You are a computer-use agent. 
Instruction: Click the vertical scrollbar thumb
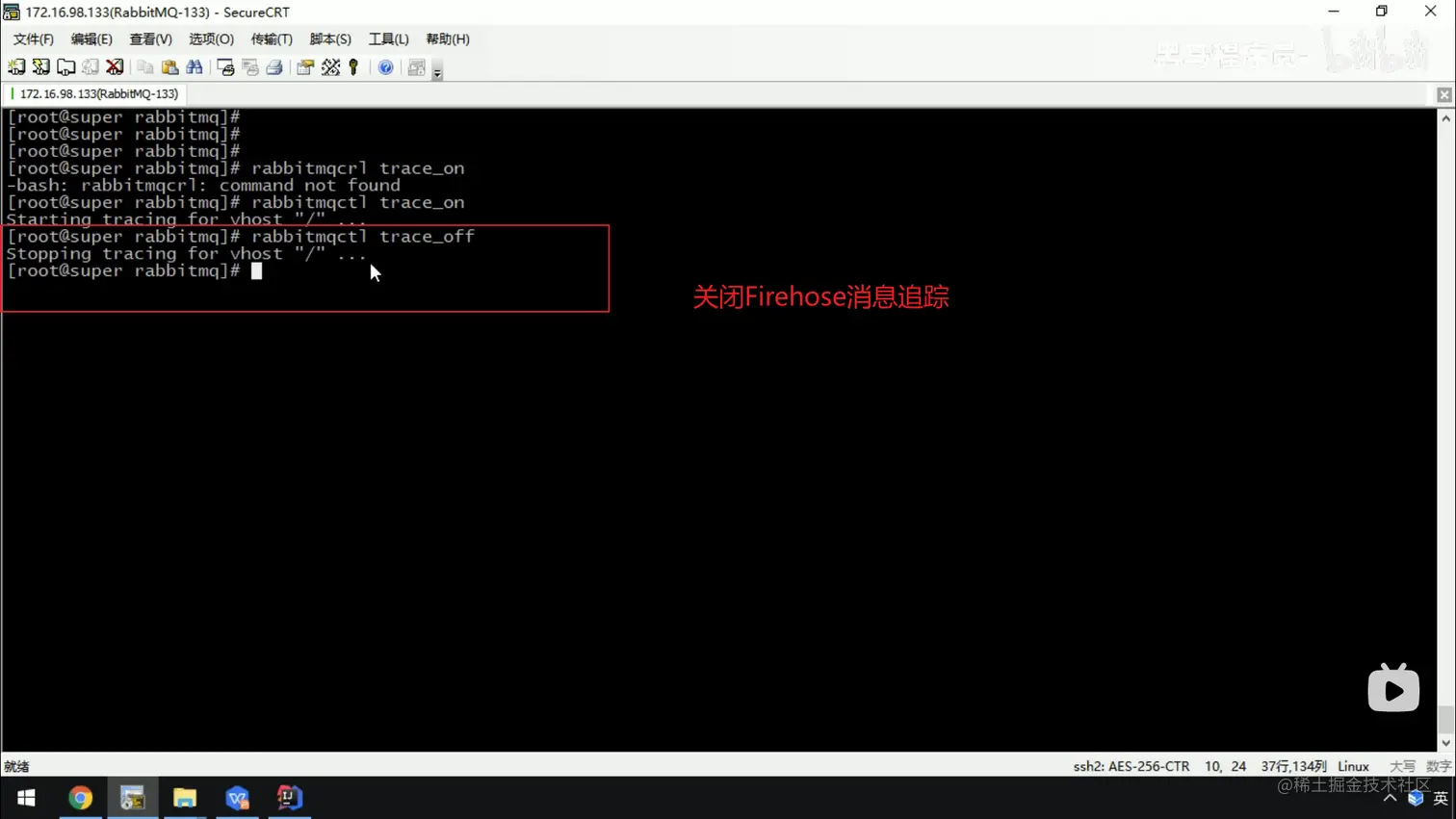pos(1446,719)
